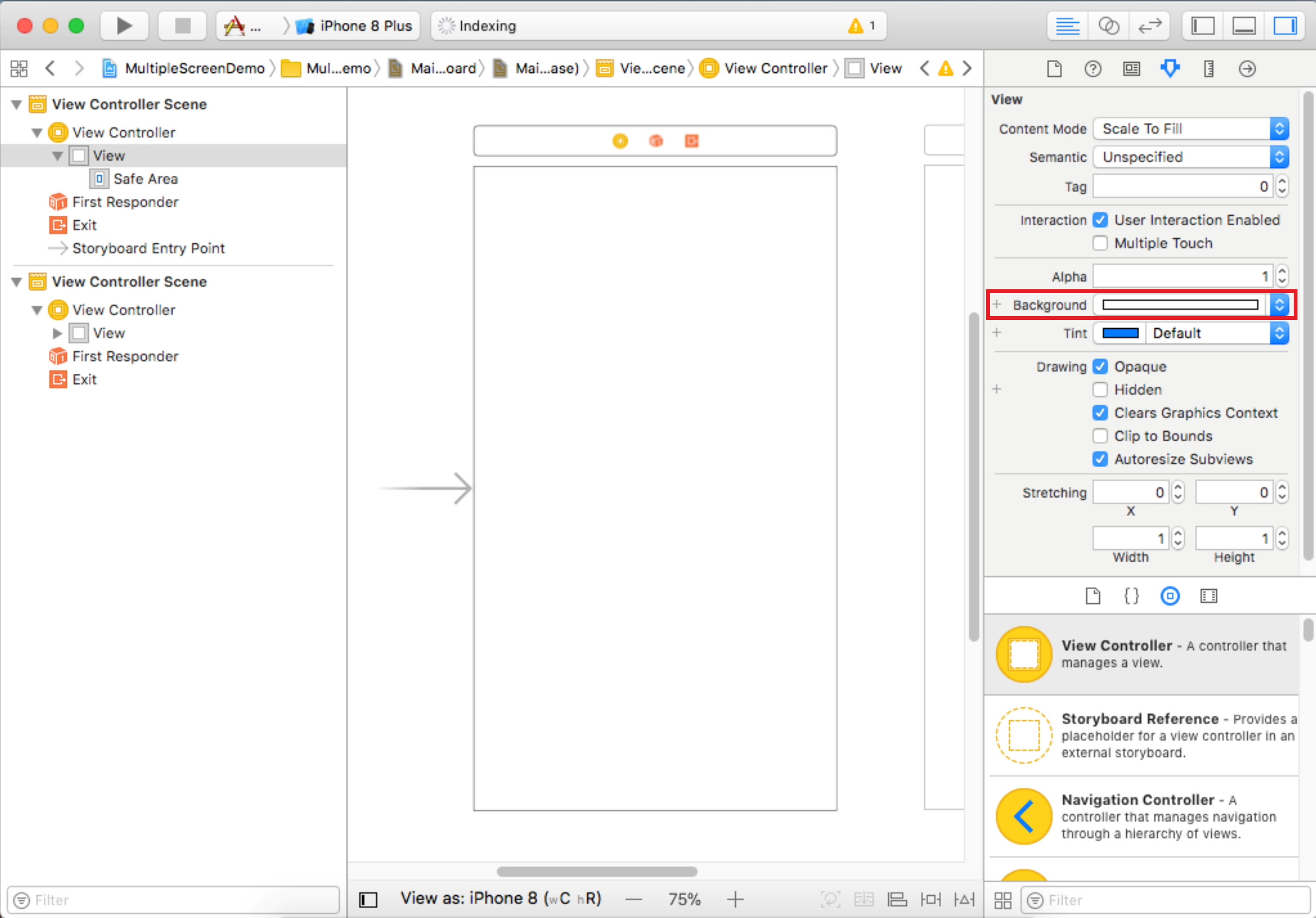Open the Size inspector ruler icon
Image resolution: width=1316 pixels, height=918 pixels.
(x=1208, y=69)
